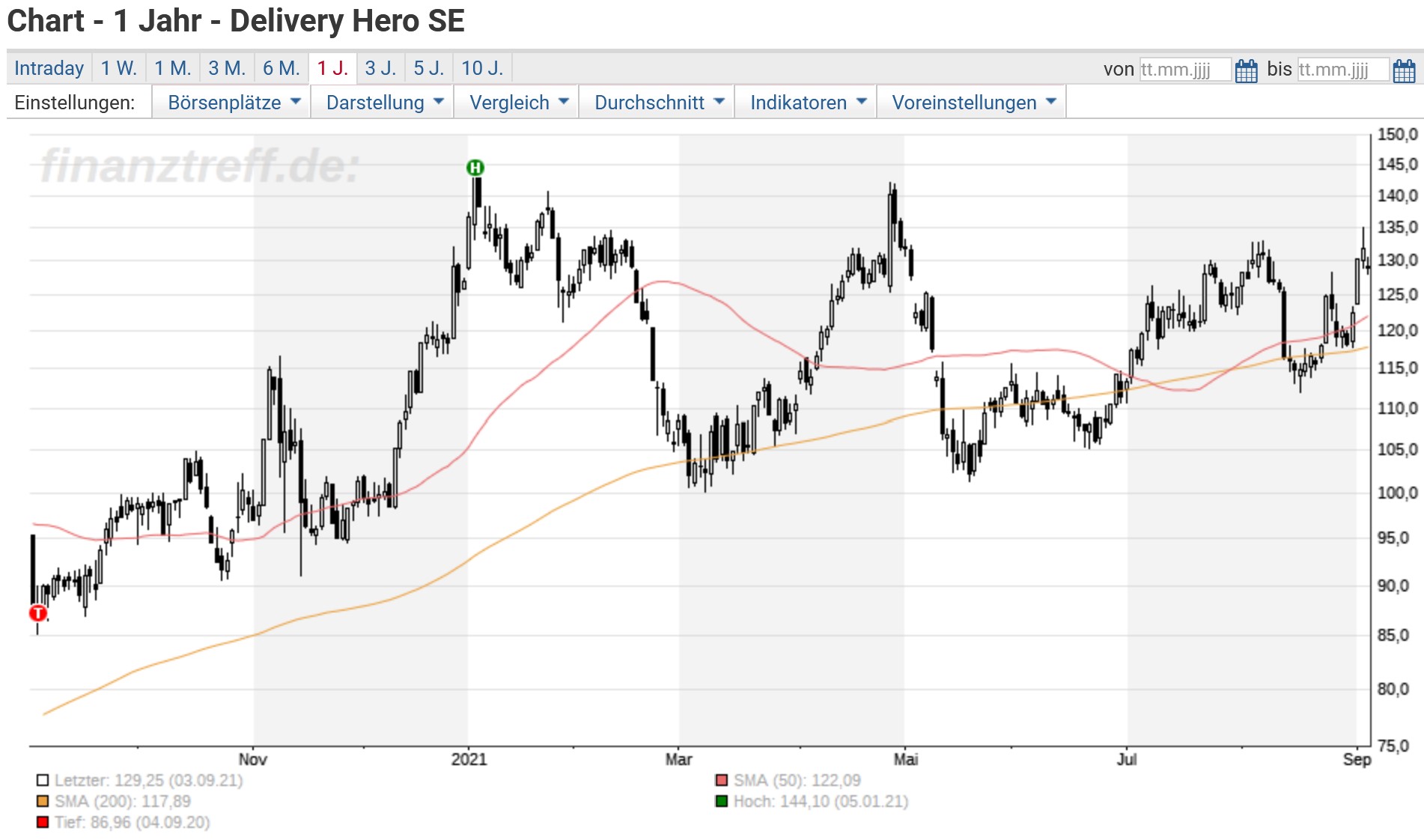Screen dimensions: 1424x840
Task: Click the 'Jul' x-axis label
Action: (x=1127, y=759)
